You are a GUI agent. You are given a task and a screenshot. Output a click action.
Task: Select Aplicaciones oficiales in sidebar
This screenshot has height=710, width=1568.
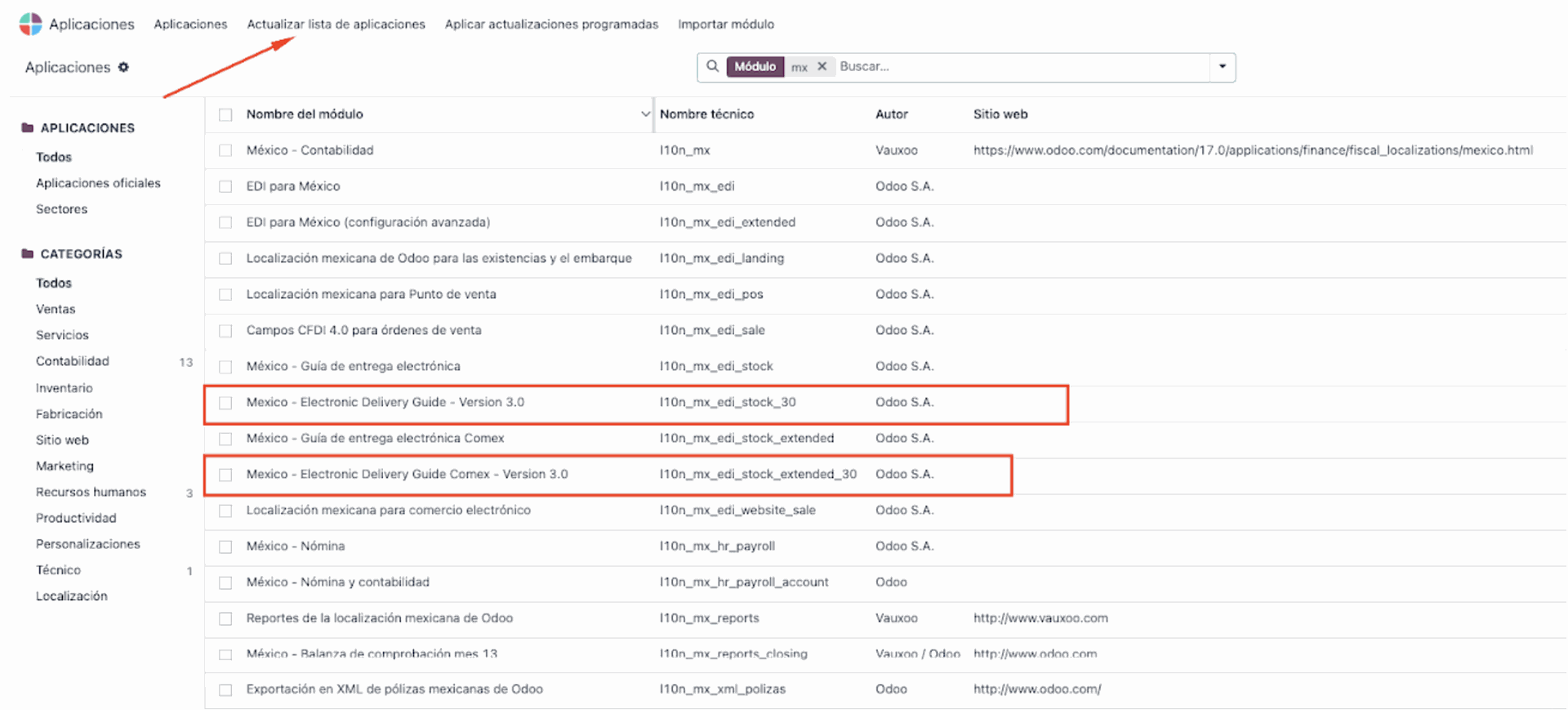pos(98,183)
